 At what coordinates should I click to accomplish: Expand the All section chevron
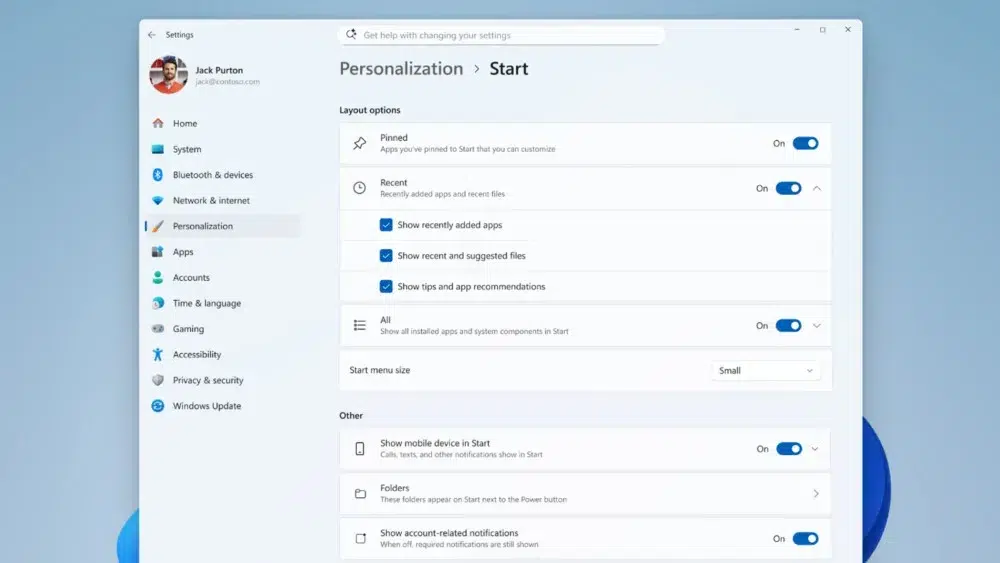coord(817,326)
